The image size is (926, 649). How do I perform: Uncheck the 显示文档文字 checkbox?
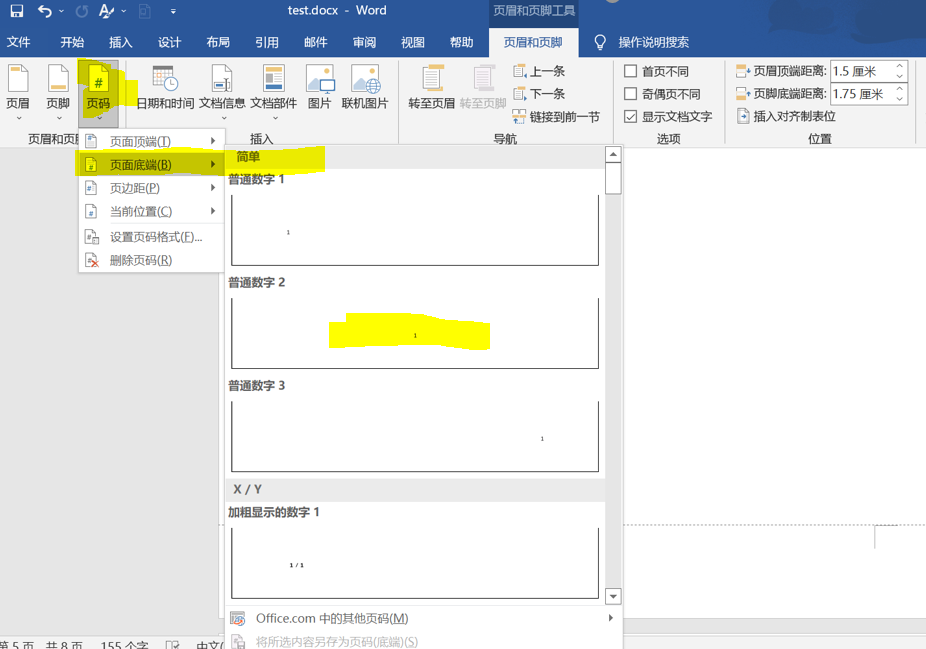click(631, 116)
